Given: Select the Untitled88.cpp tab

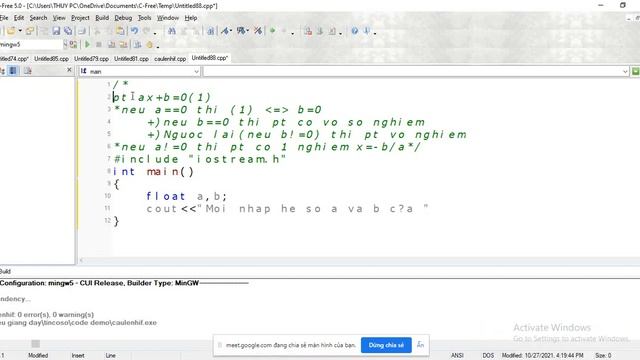Looking at the screenshot, I should tap(209, 58).
